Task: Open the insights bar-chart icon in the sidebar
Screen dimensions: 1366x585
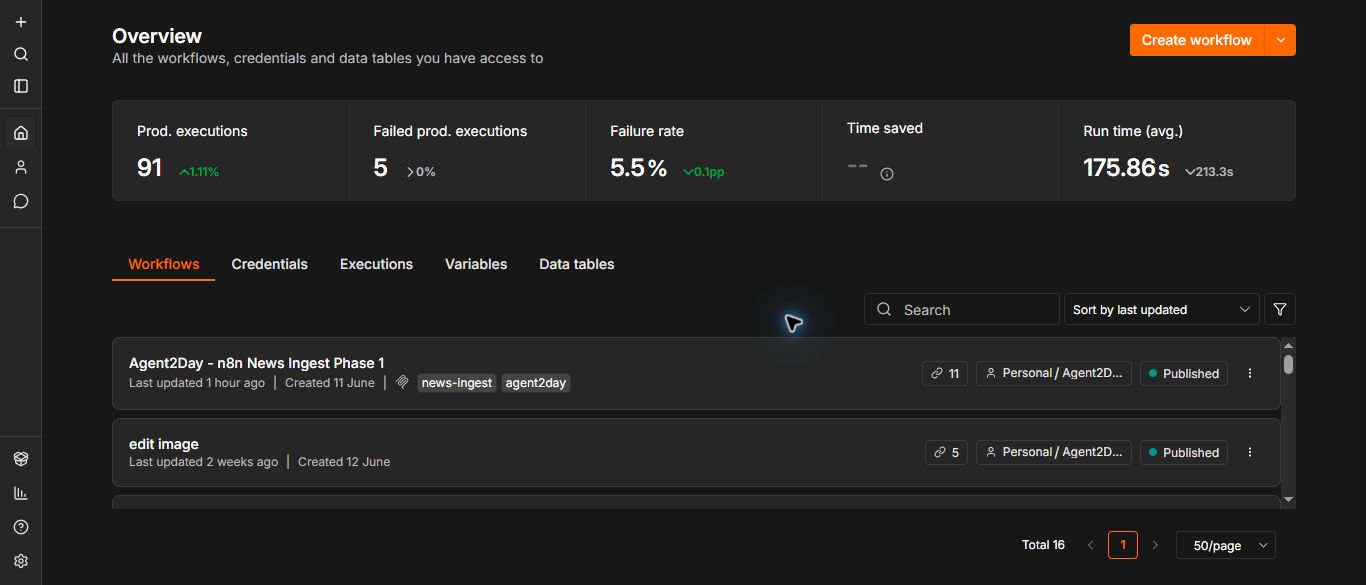Action: point(21,493)
